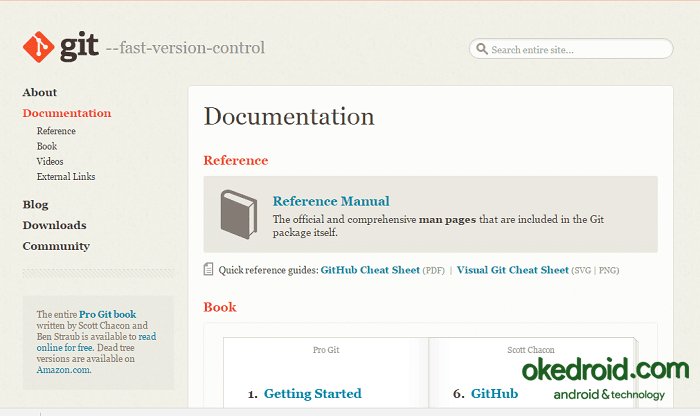Image resolution: width=700 pixels, height=416 pixels.
Task: Open the Reference Manual link
Action: tap(331, 201)
